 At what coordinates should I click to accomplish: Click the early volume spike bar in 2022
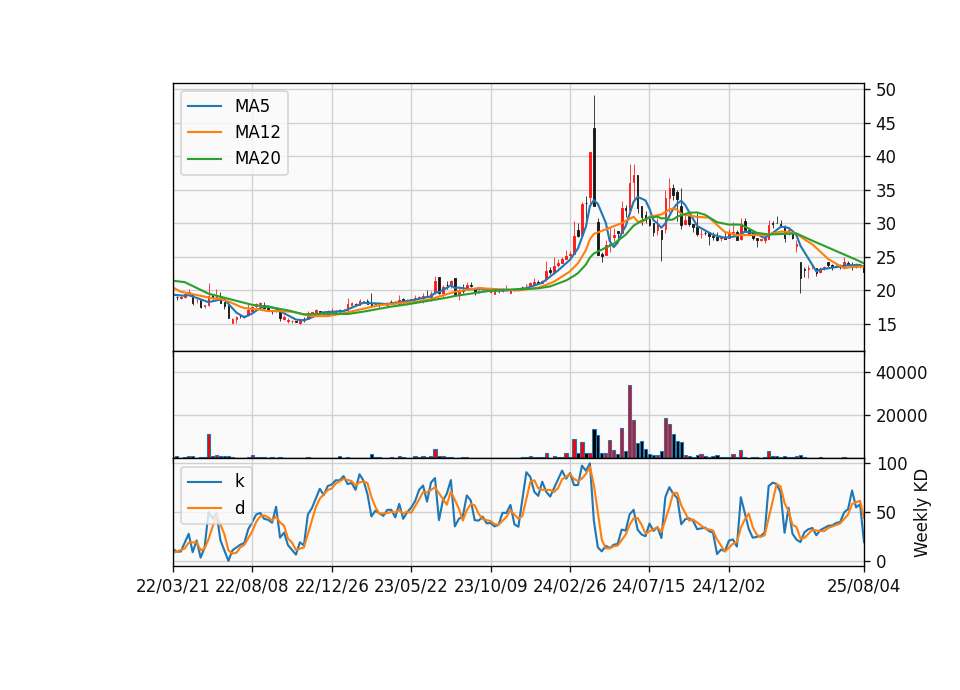pyautogui.click(x=209, y=446)
